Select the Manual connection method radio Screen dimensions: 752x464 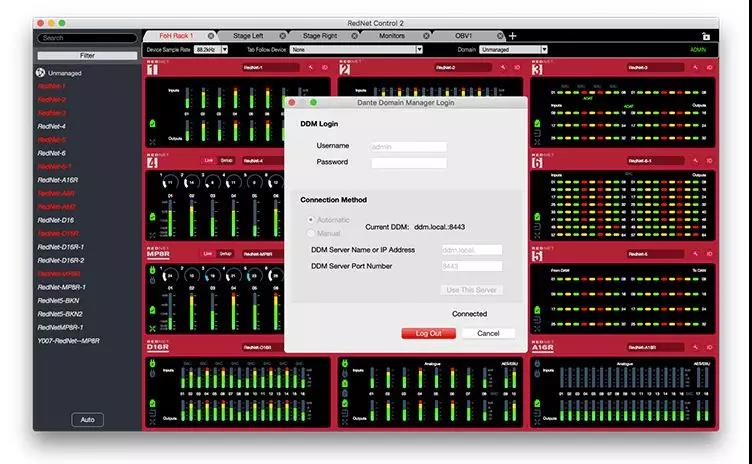[x=311, y=233]
